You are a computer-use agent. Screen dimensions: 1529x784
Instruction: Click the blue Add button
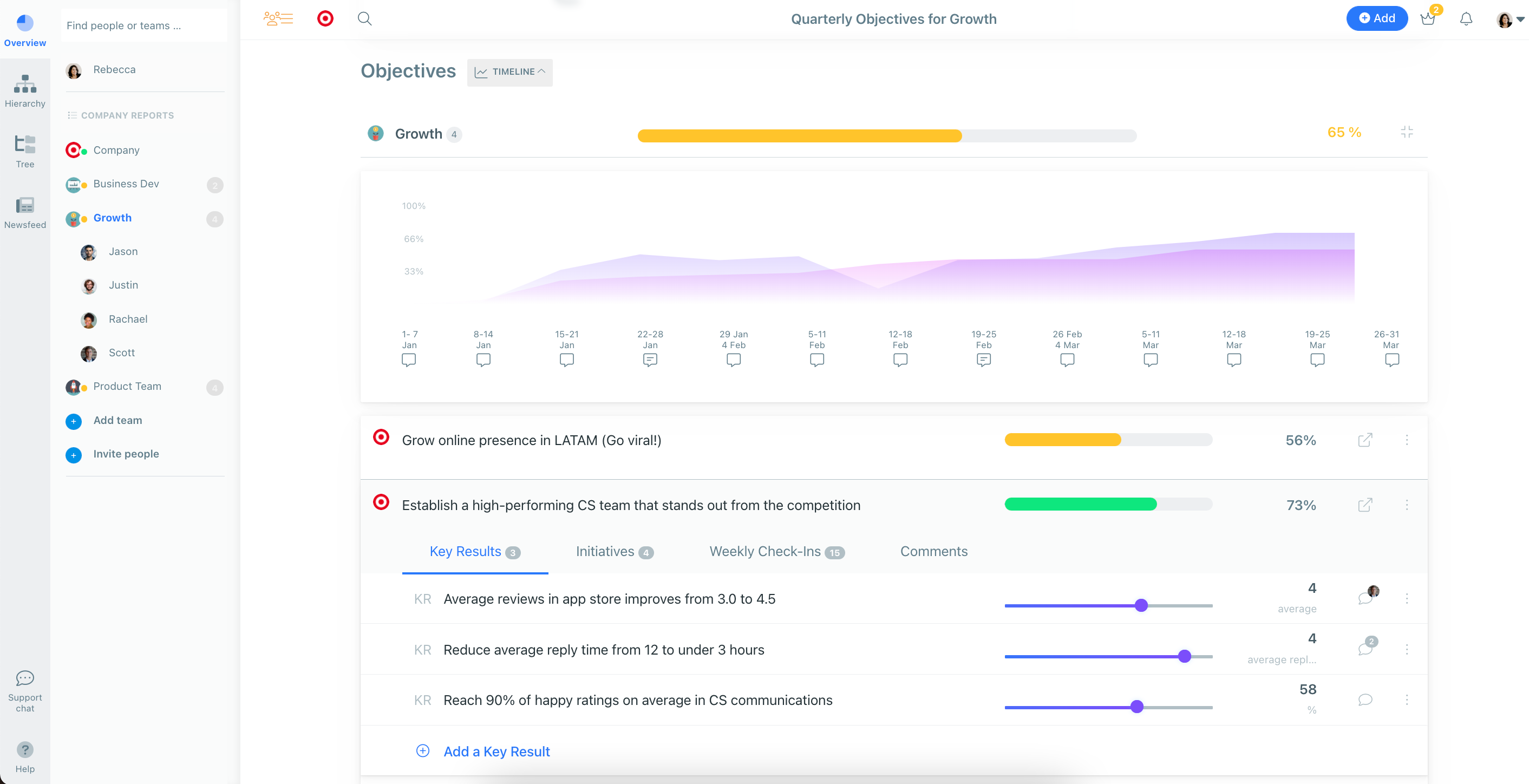[1376, 18]
